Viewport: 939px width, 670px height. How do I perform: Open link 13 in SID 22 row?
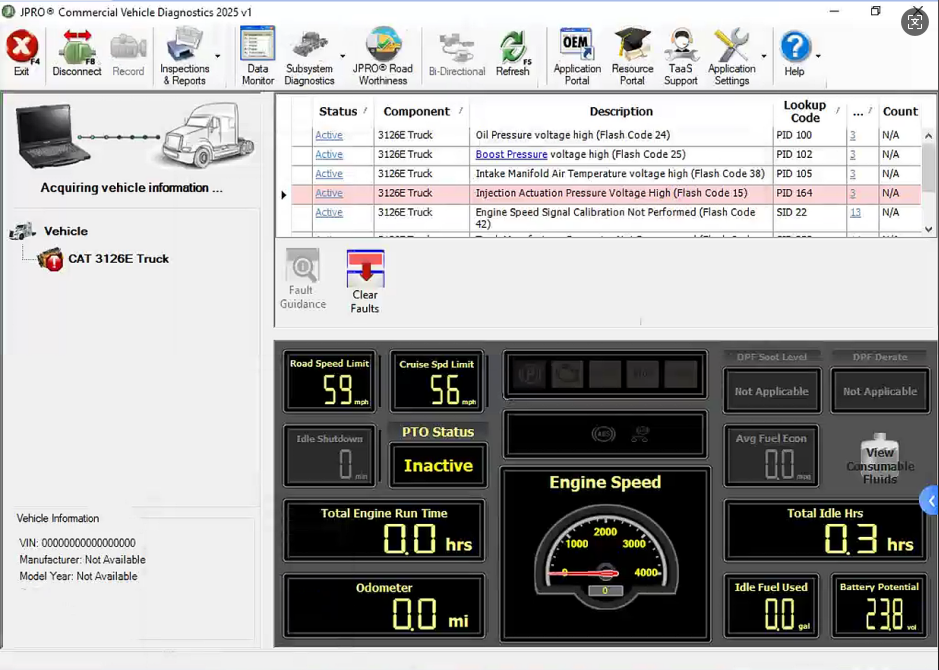coord(855,213)
